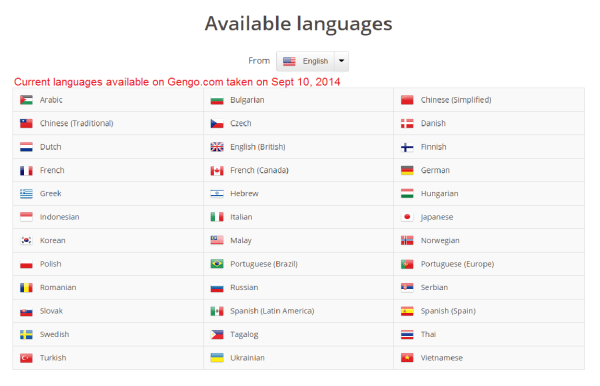Click the Thai flag icon

click(x=407, y=335)
